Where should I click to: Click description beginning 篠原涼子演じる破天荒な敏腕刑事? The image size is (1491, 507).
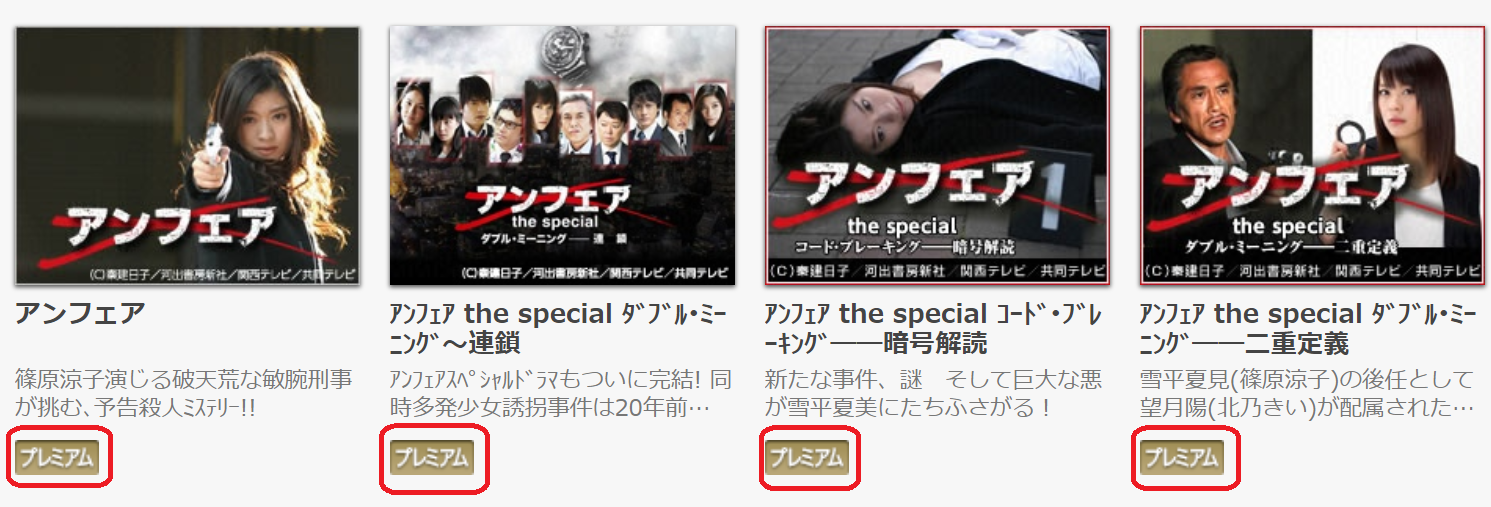(184, 394)
